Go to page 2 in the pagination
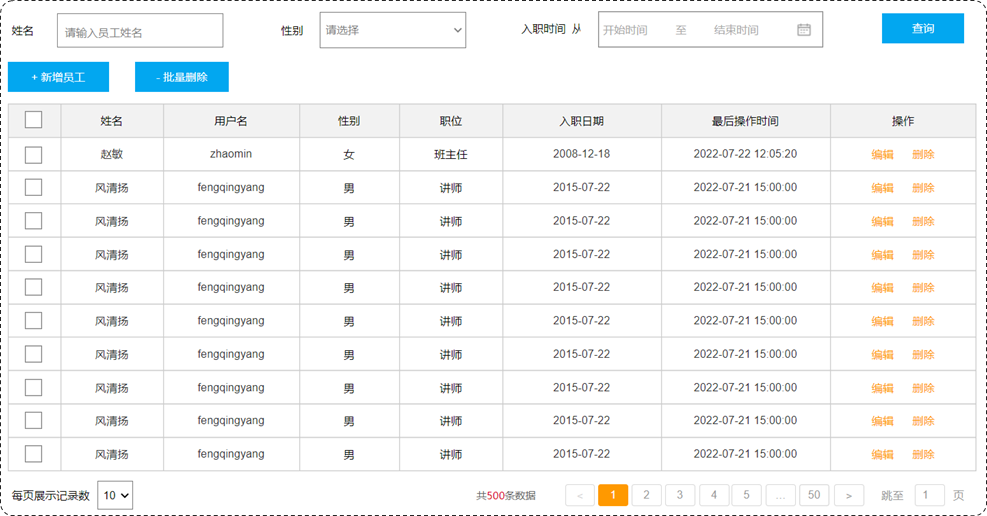987x516 pixels. [646, 495]
